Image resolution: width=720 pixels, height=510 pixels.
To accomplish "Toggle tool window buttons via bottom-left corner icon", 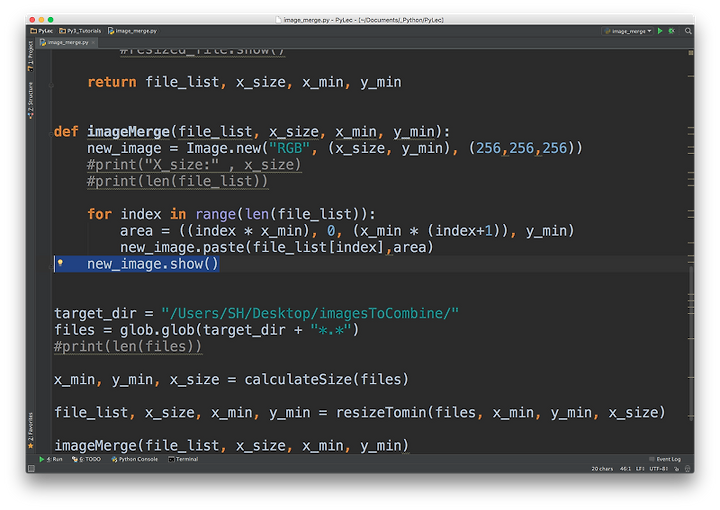I will click(x=31, y=469).
